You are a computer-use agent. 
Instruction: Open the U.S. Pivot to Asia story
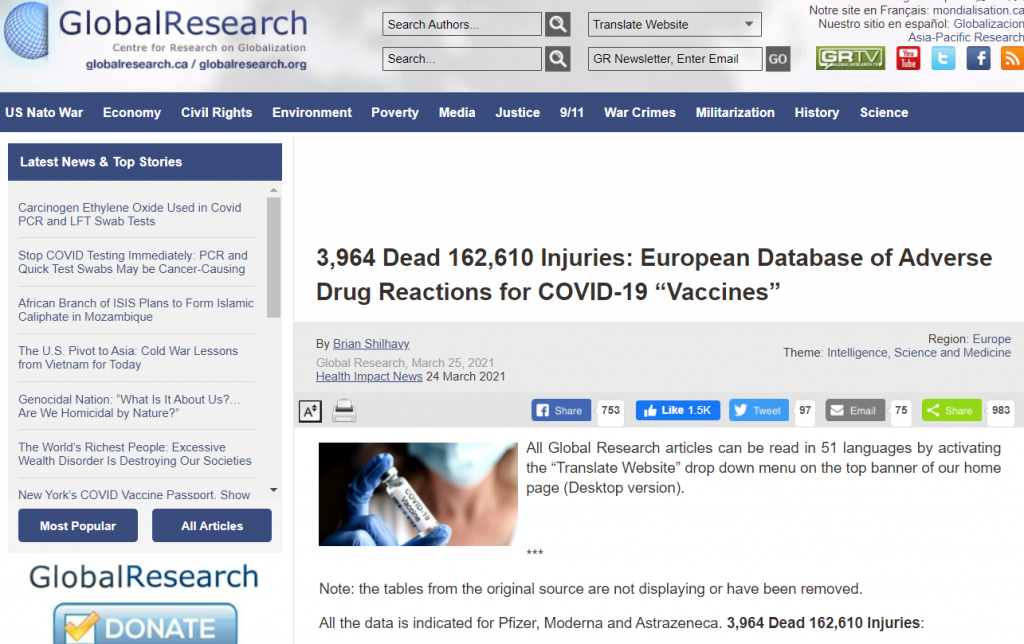click(128, 357)
